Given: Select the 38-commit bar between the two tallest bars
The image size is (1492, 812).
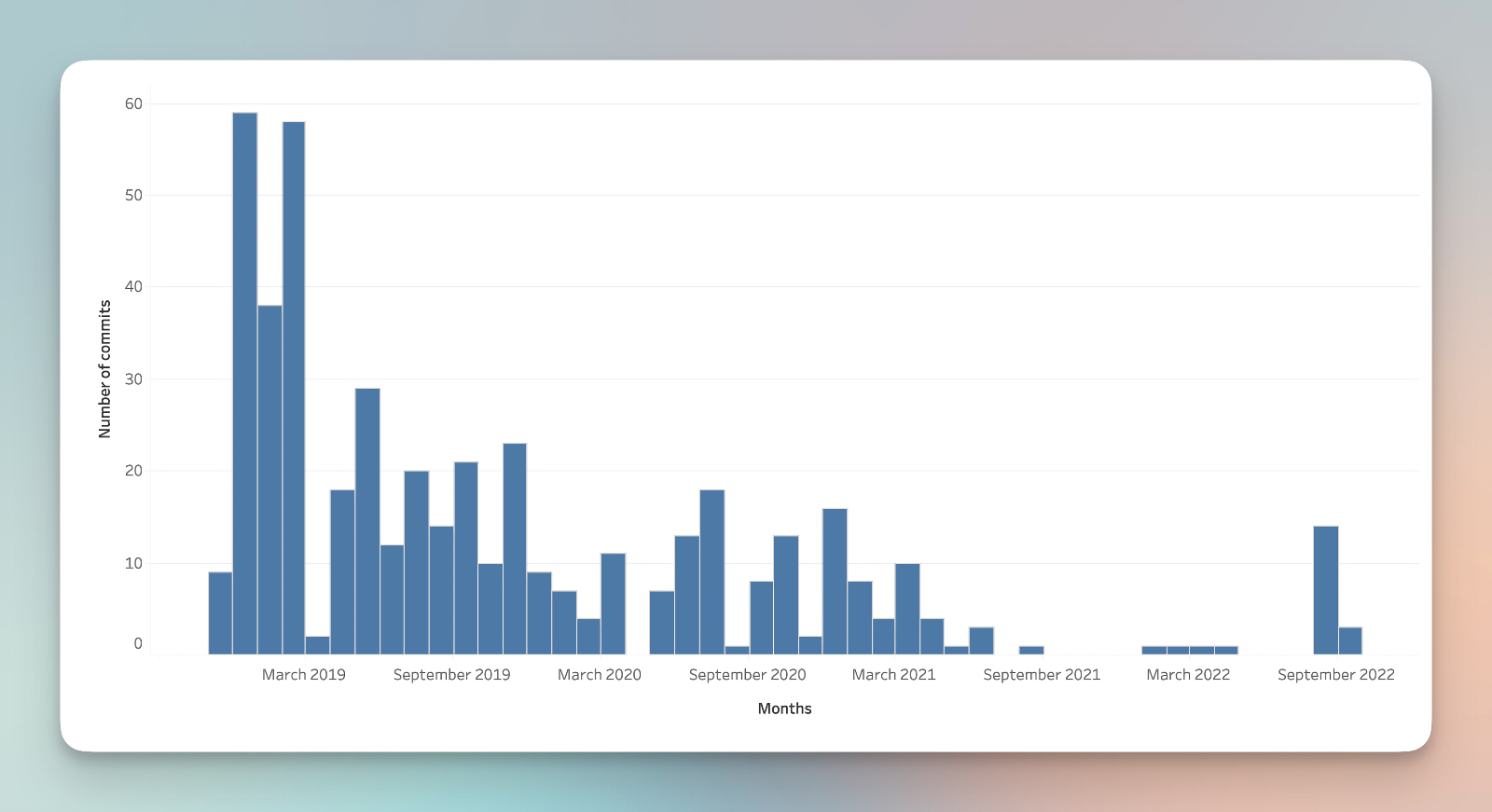Looking at the screenshot, I should pos(269,479).
